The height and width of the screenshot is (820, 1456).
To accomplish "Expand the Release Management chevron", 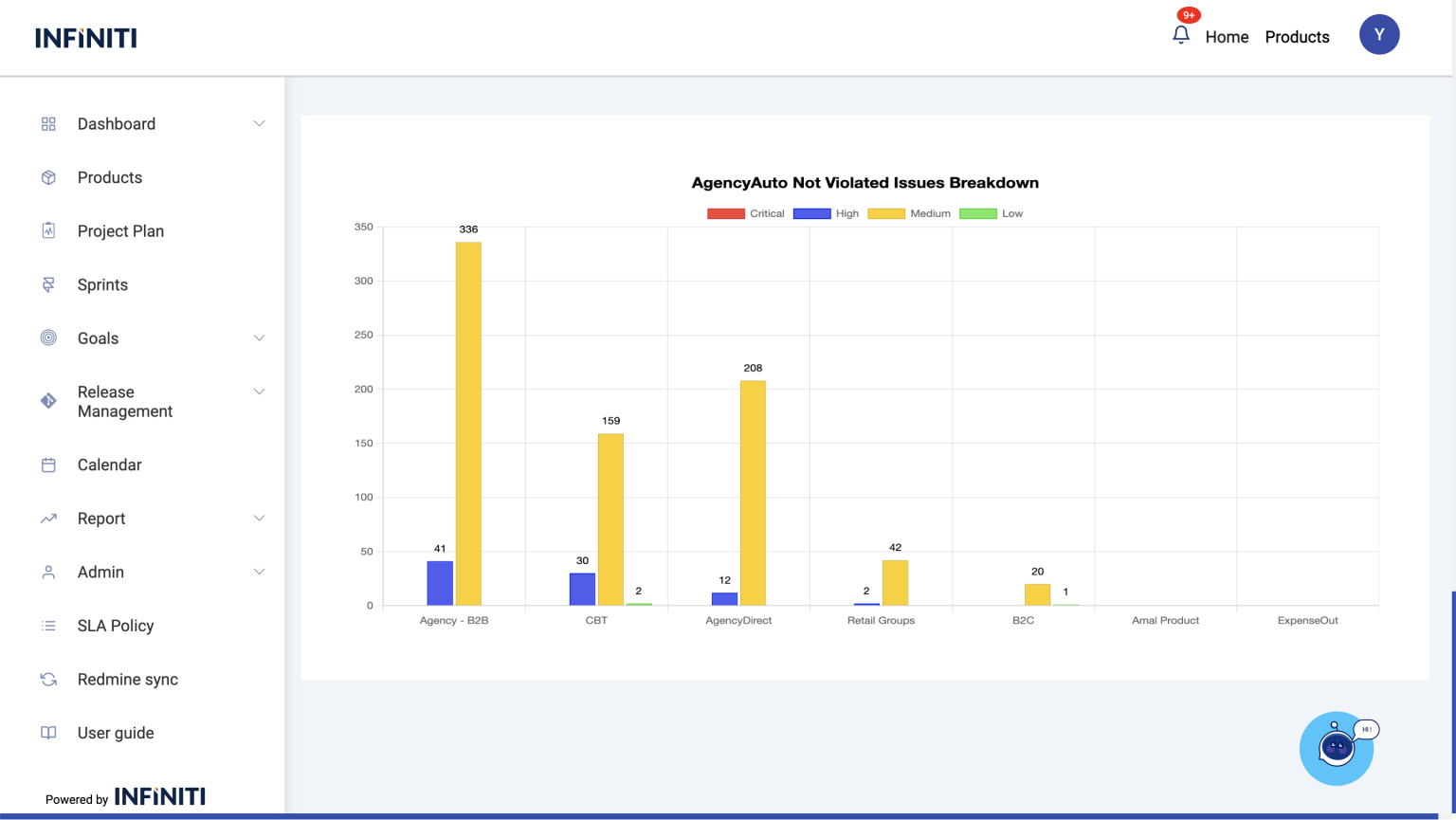I will [x=259, y=392].
